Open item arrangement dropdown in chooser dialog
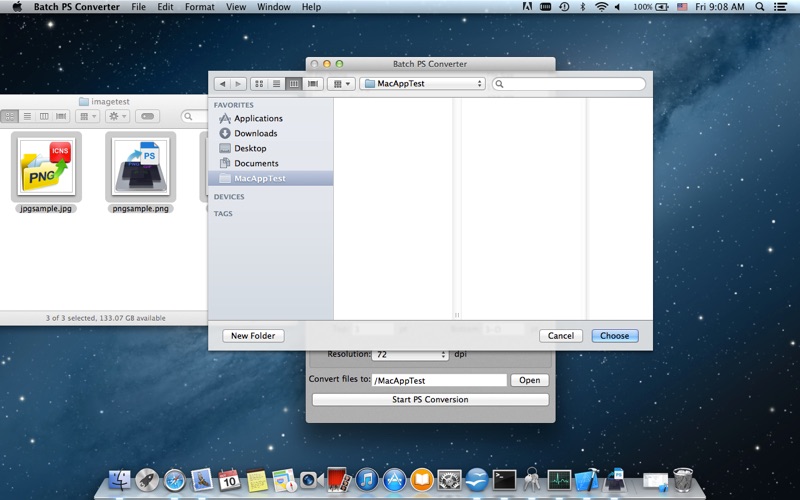This screenshot has width=800, height=500. (x=341, y=84)
